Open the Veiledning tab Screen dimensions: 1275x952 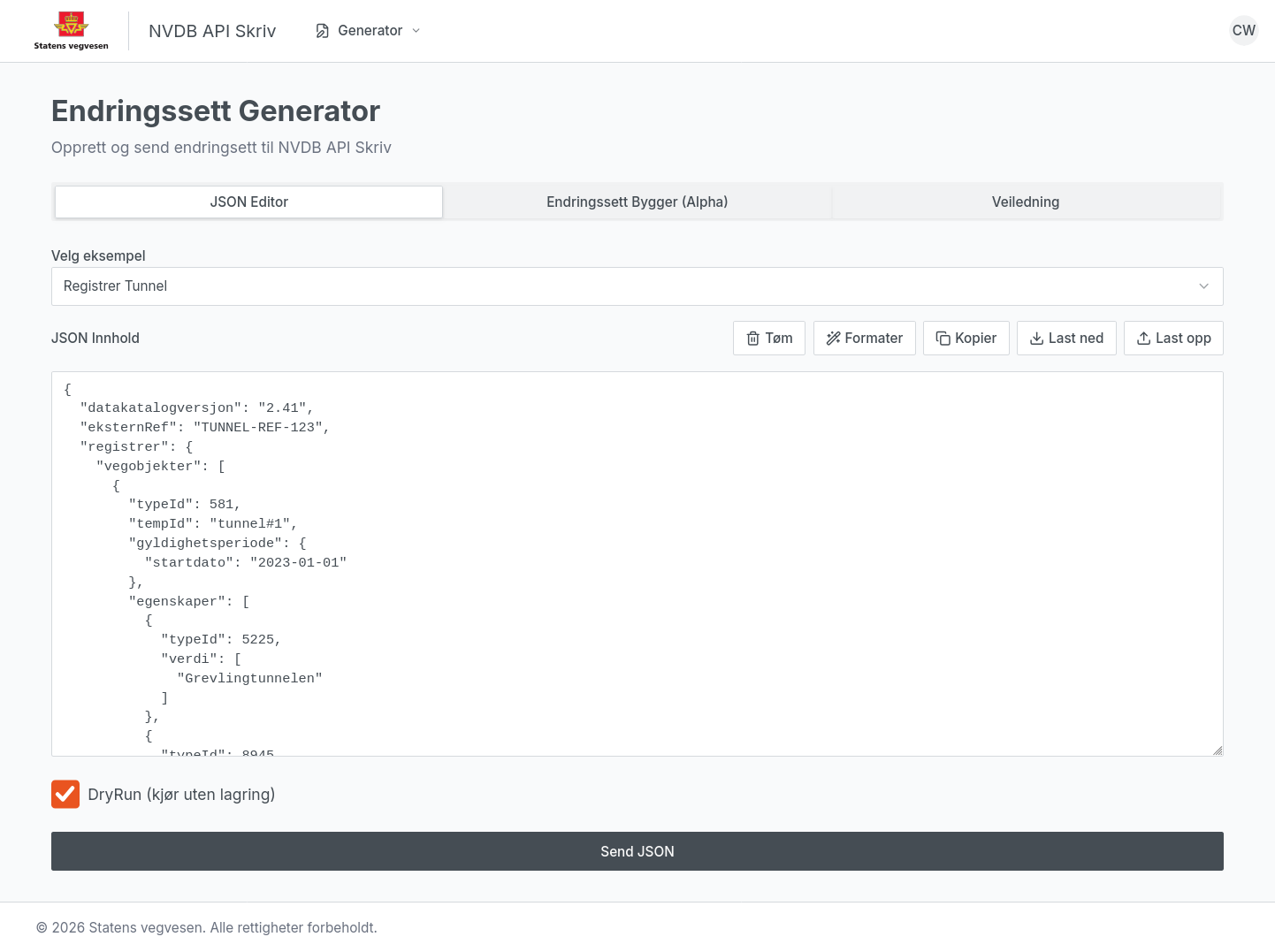(x=1026, y=202)
